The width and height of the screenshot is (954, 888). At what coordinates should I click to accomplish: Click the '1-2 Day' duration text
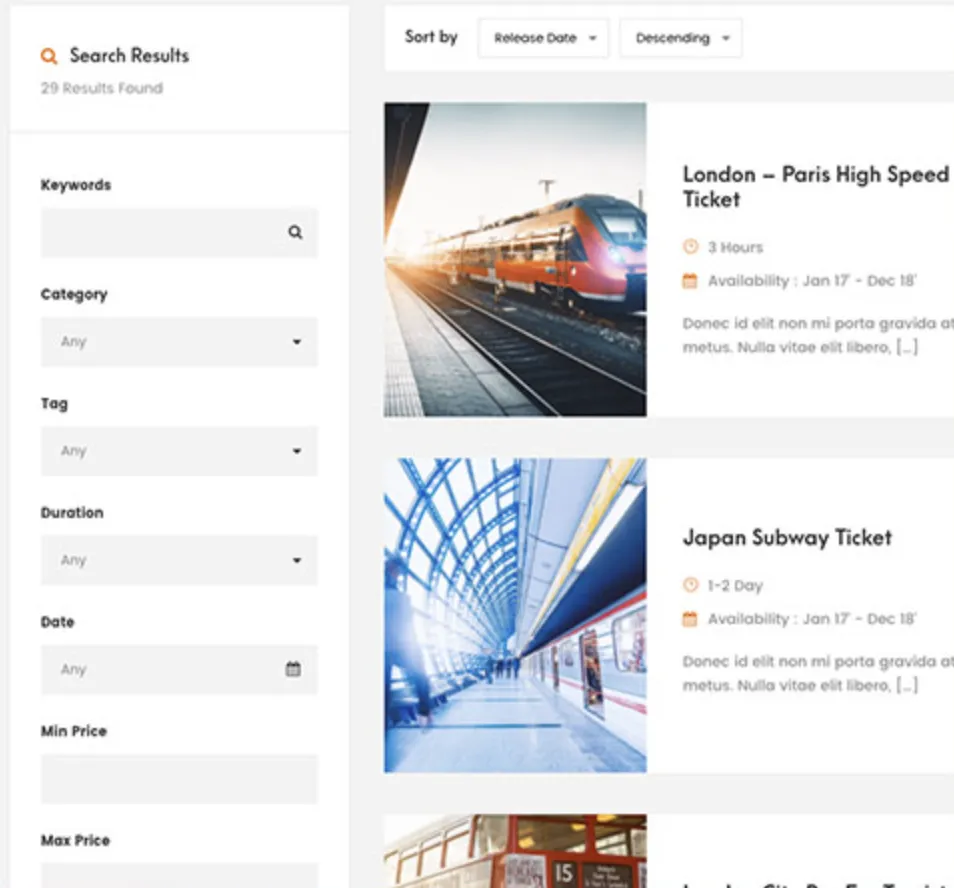(x=735, y=586)
